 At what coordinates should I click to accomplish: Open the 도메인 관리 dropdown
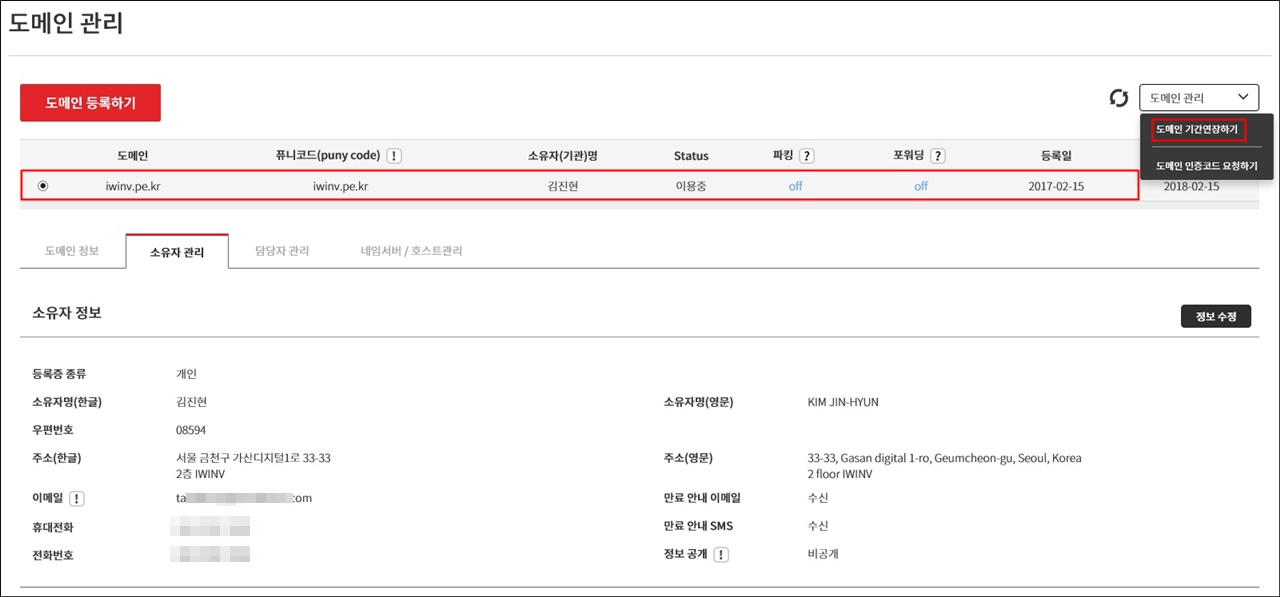point(1199,98)
